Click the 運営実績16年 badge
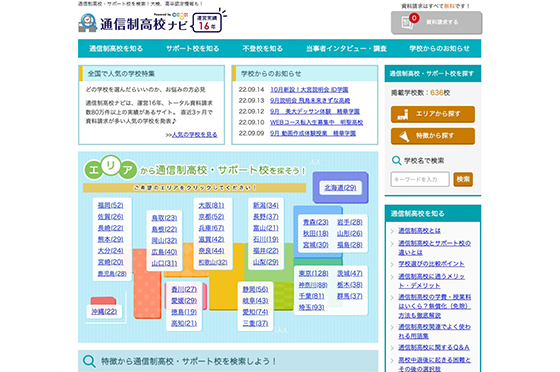Viewport: 560px width, 372px height. point(208,22)
